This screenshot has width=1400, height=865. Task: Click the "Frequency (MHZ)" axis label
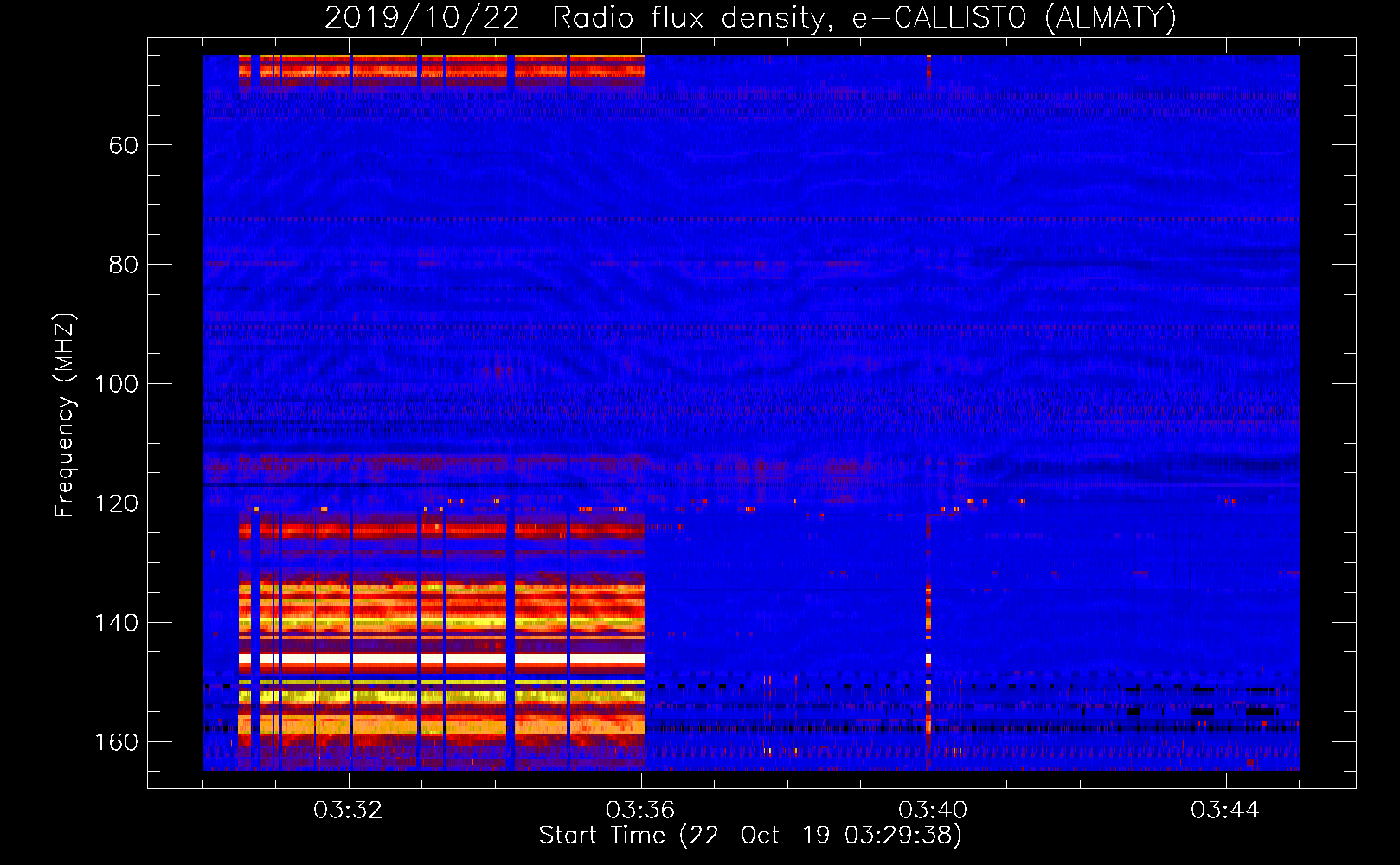[64, 415]
